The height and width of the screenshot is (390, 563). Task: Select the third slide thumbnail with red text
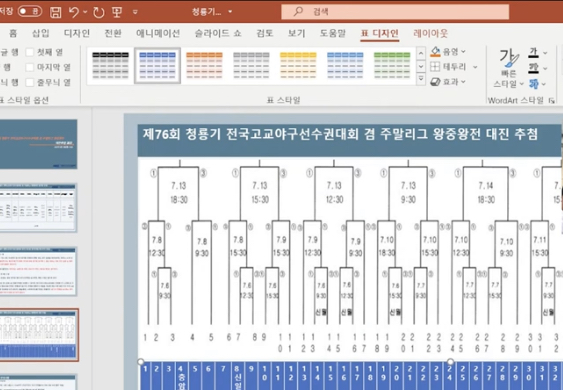tap(37, 271)
